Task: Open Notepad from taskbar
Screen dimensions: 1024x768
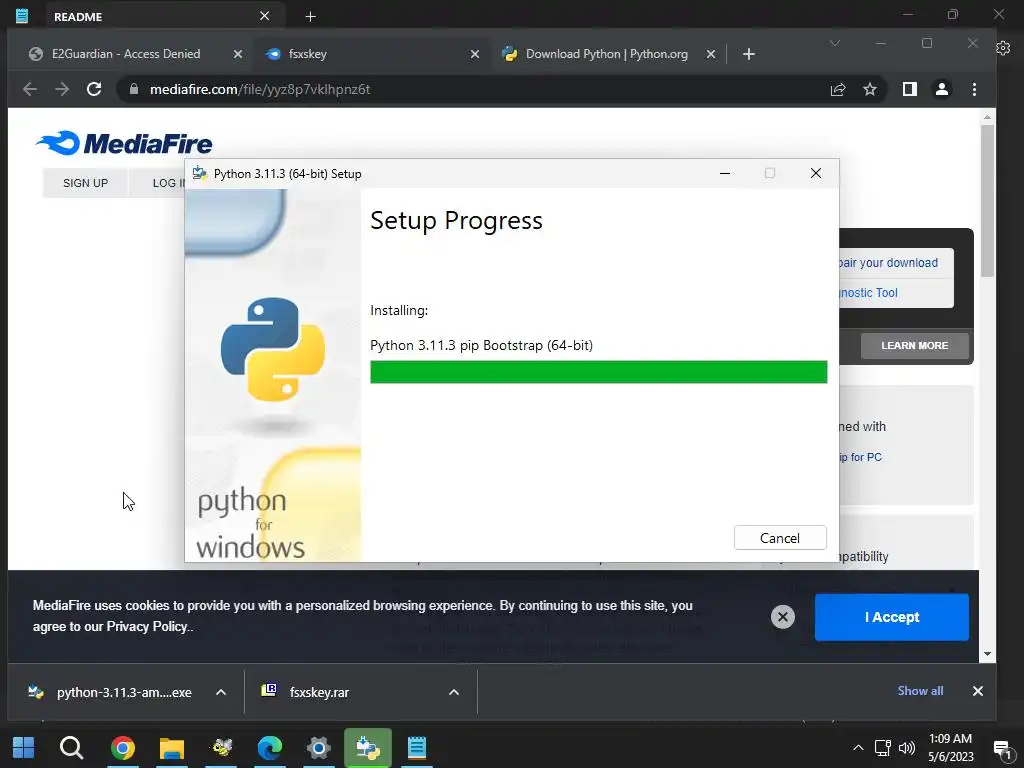Action: coord(417,748)
